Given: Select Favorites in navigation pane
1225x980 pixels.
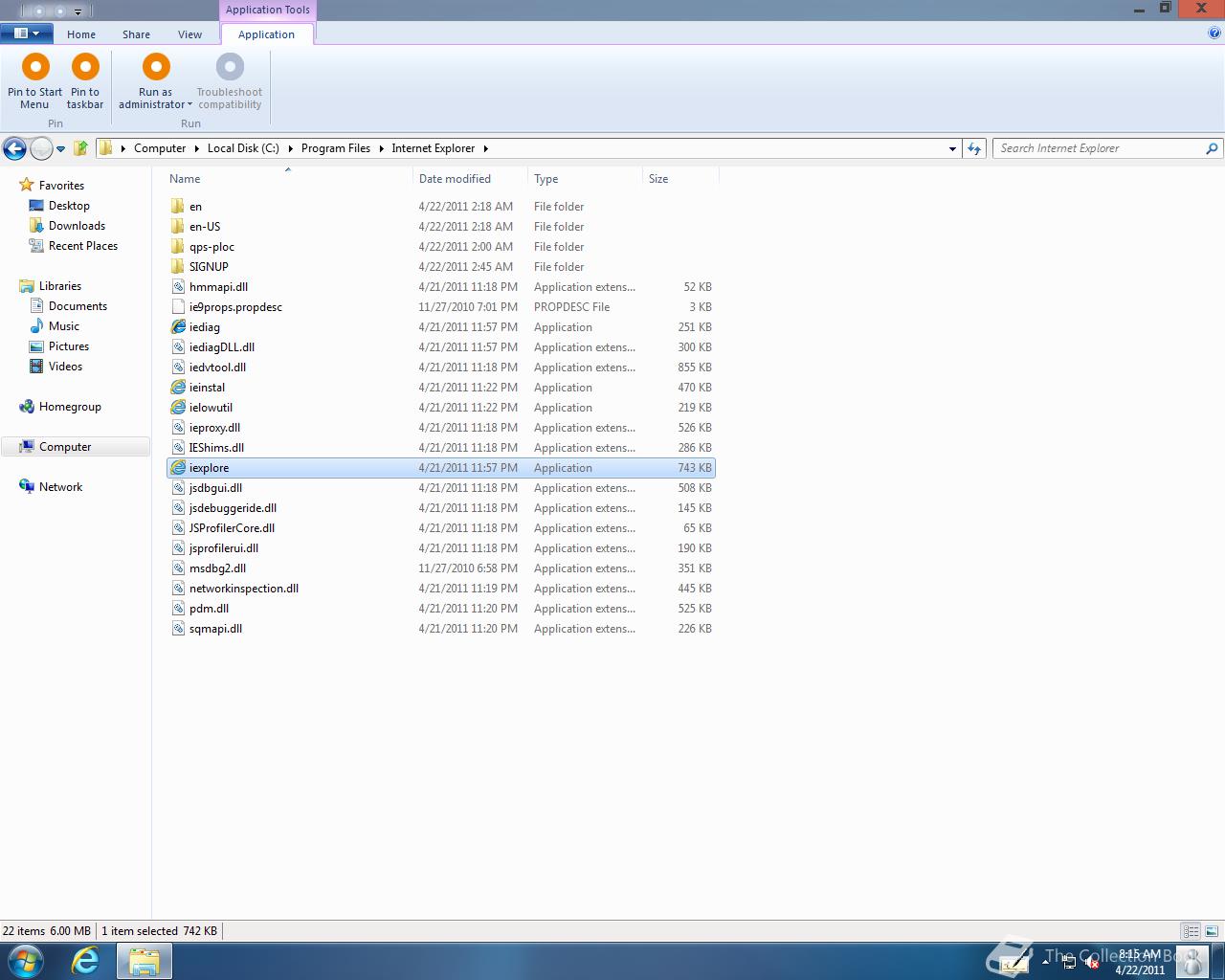Looking at the screenshot, I should [x=61, y=186].
